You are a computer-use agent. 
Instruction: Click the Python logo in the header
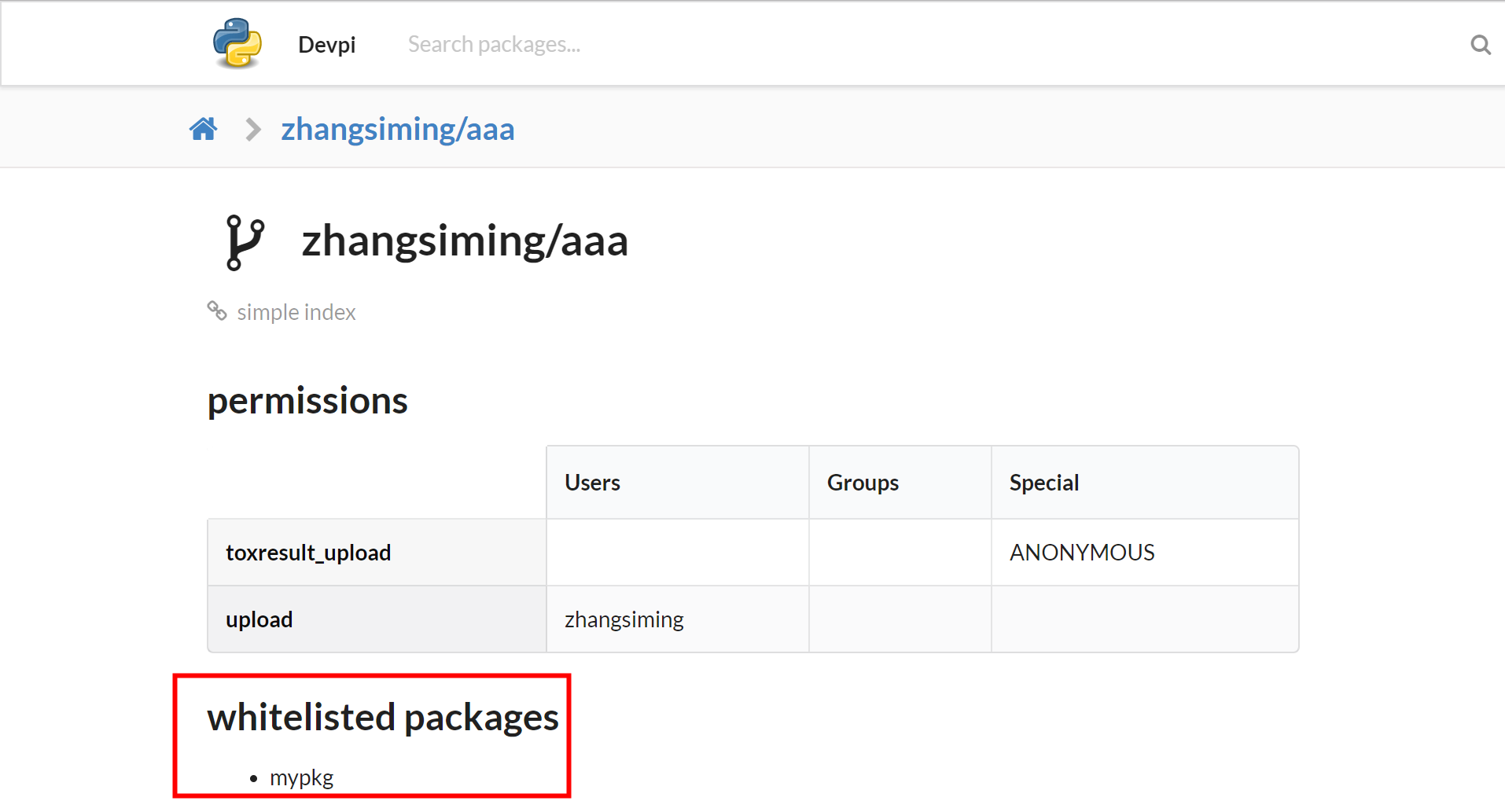[x=236, y=43]
